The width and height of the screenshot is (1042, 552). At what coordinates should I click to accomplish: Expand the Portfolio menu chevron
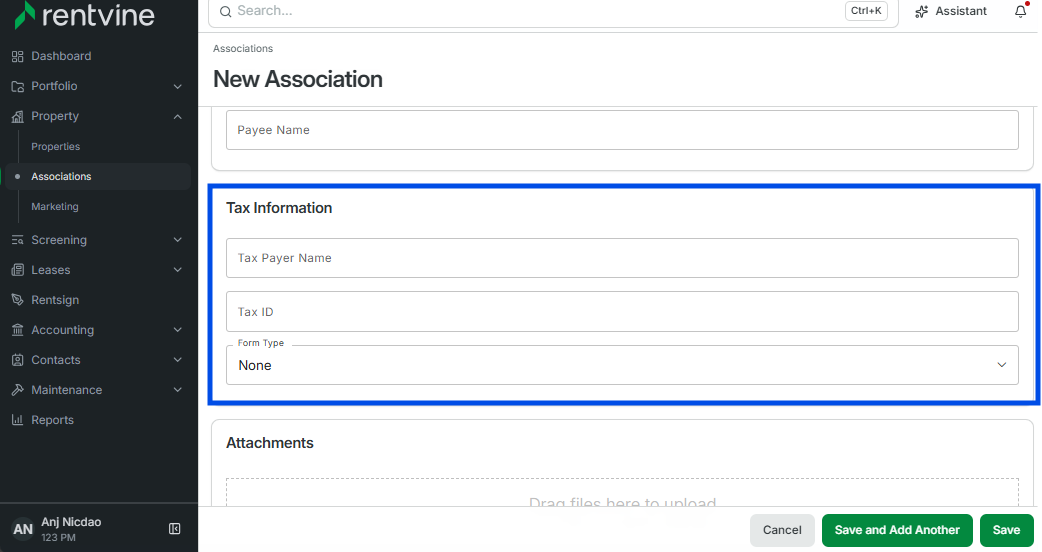pyautogui.click(x=177, y=86)
